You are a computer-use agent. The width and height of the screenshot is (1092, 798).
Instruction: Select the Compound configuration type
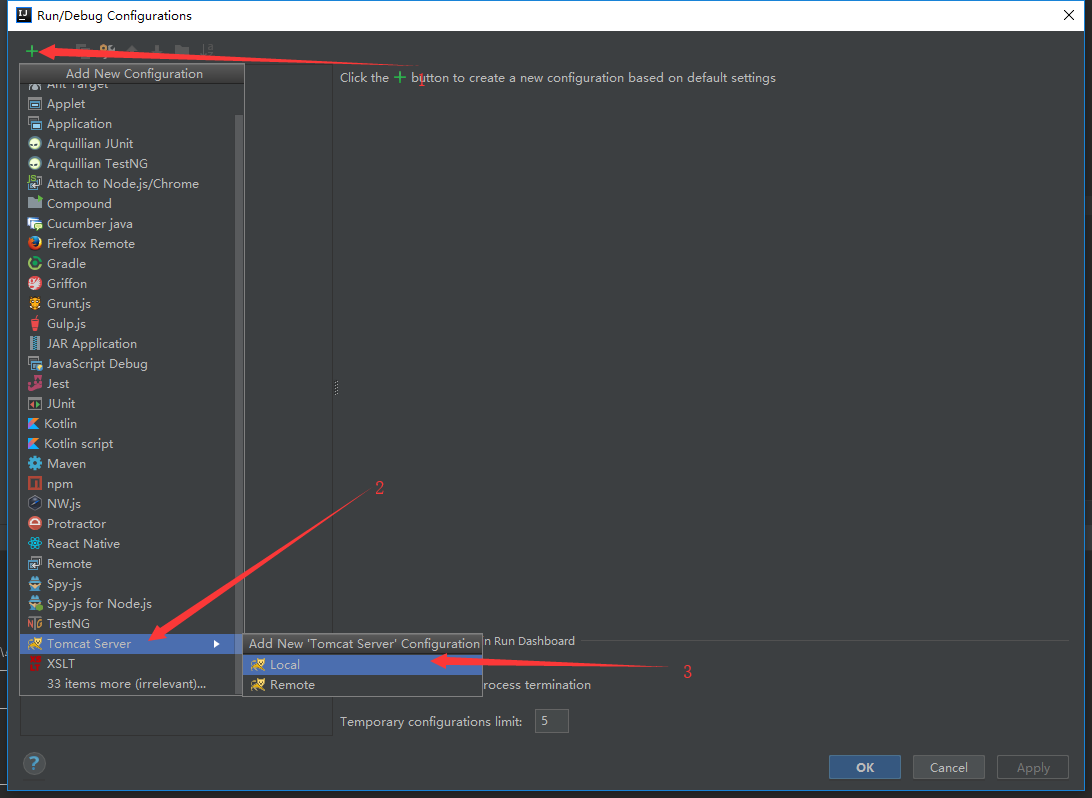click(132, 204)
